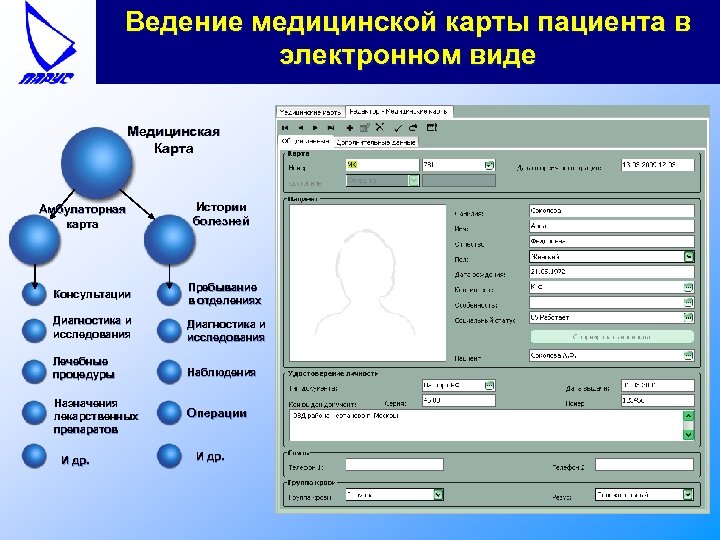
Task: Jump to the last record in toolbar
Action: tap(331, 128)
